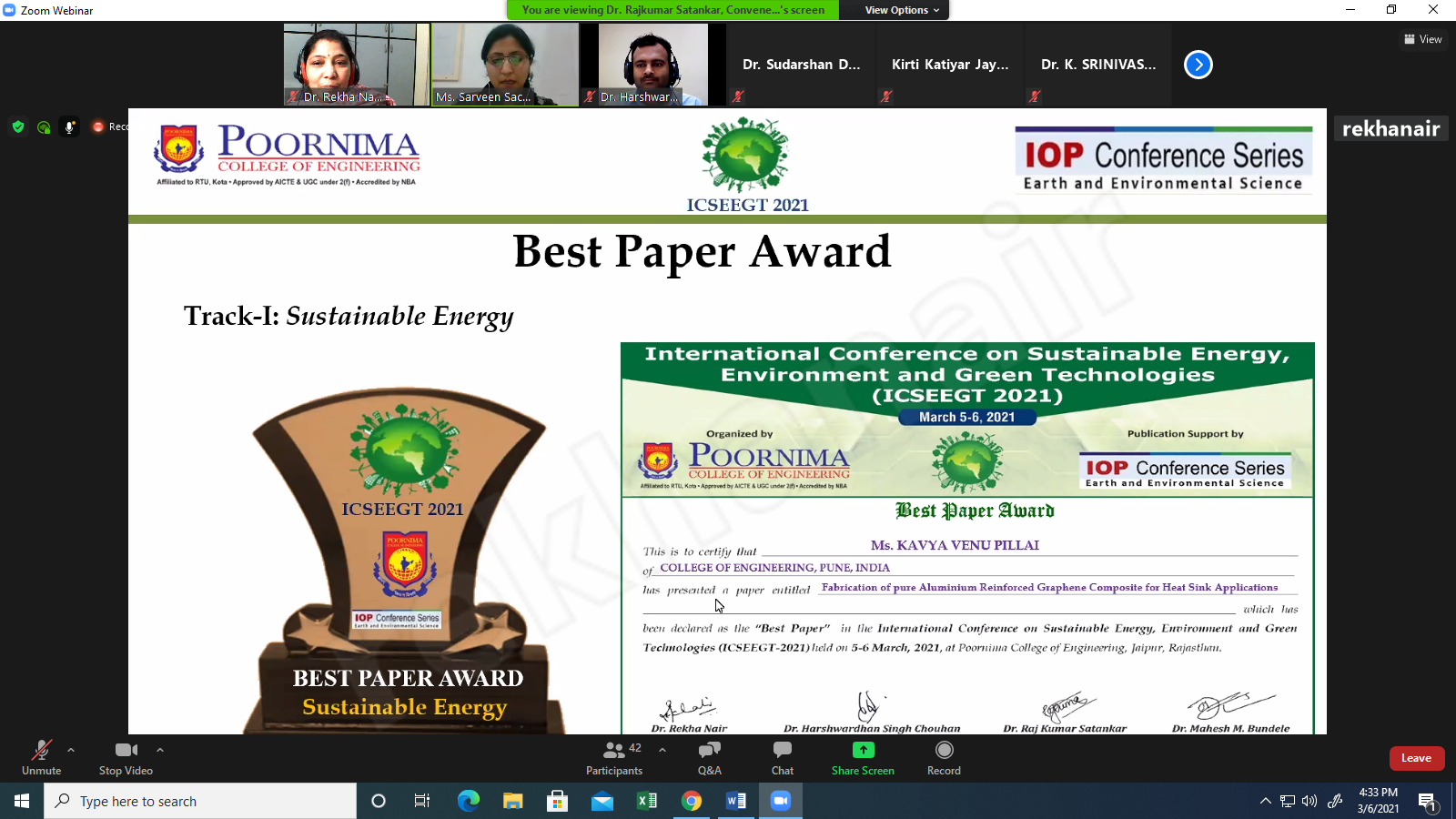Switch to Zoom app in taskbar

pyautogui.click(x=781, y=801)
